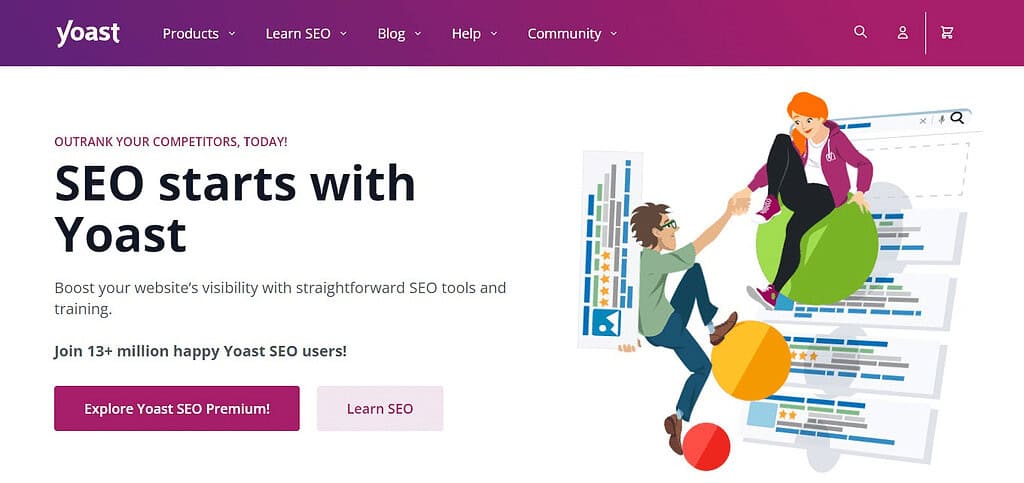
Task: Click the light pink Learn SEO button
Action: click(x=380, y=409)
